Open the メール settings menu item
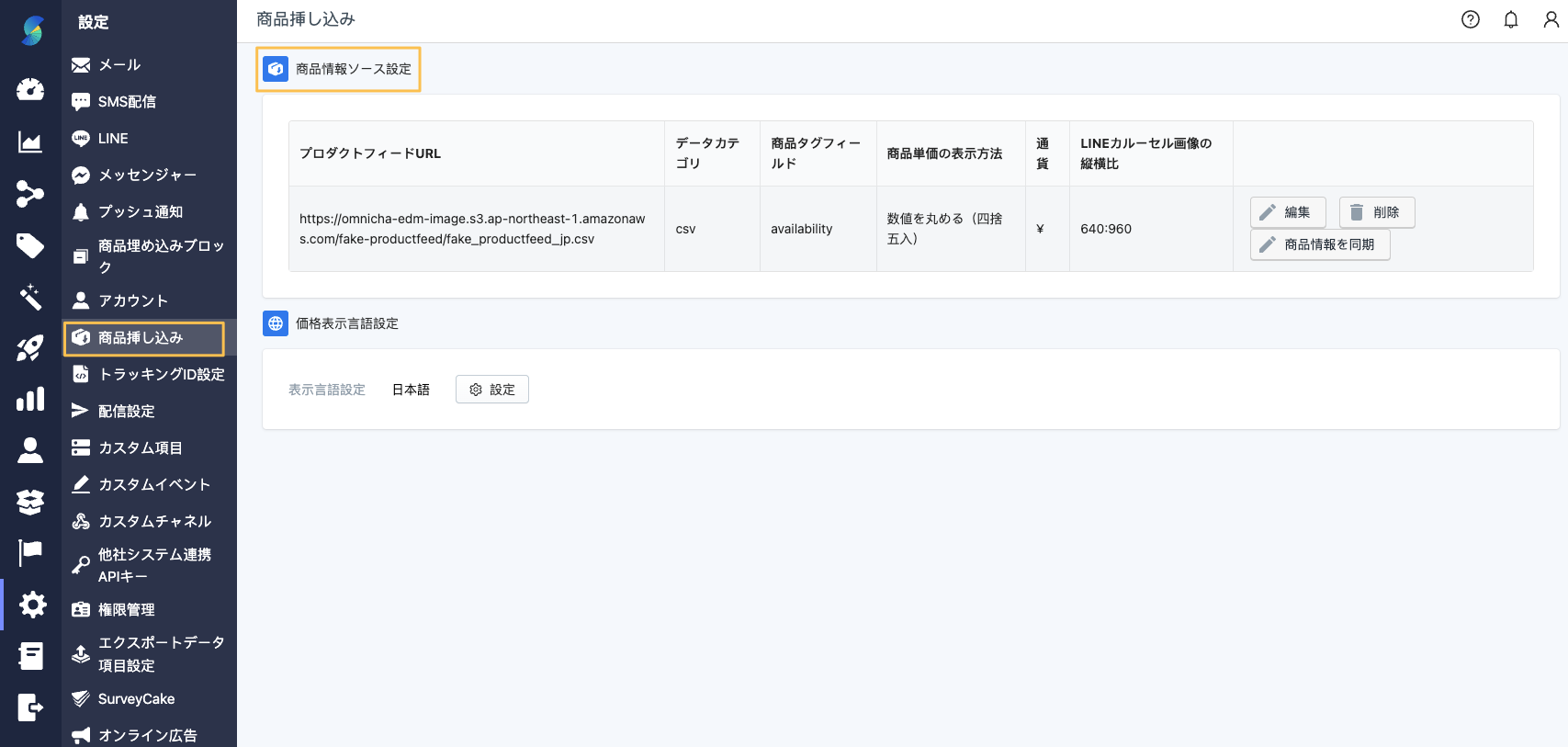The image size is (1568, 747). 119,65
